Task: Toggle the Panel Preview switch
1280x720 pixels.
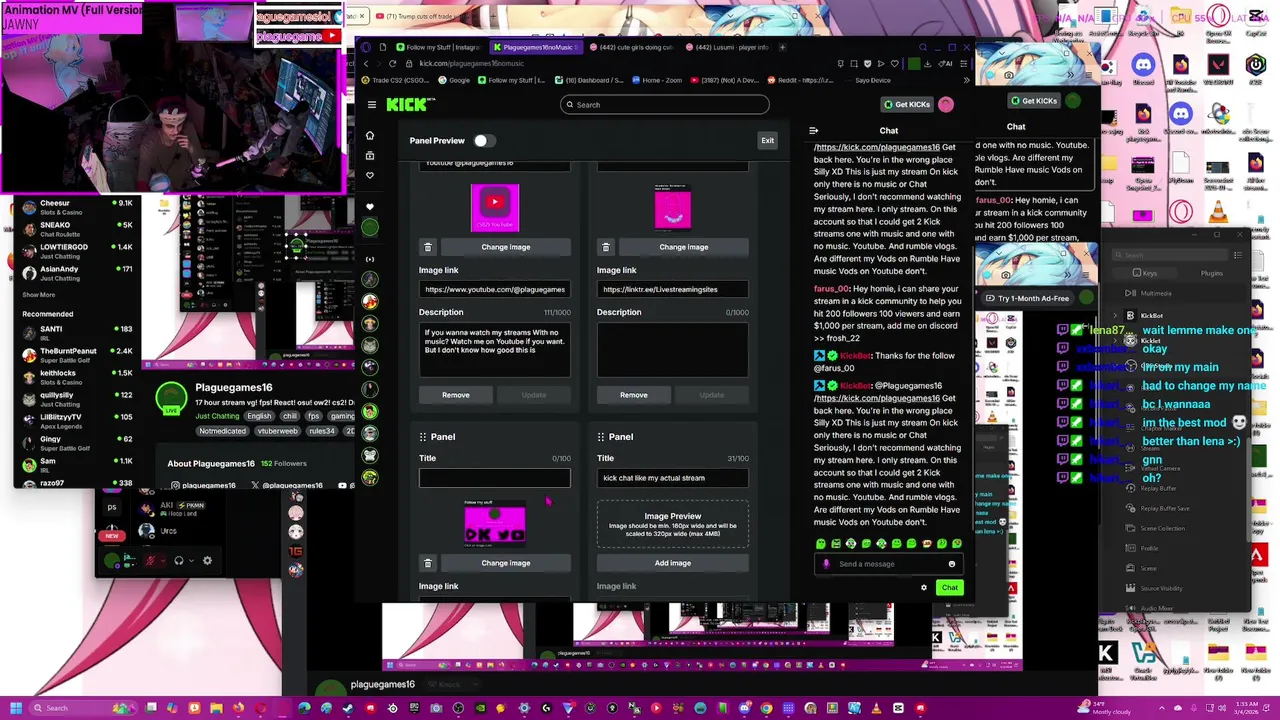Action: [x=484, y=141]
